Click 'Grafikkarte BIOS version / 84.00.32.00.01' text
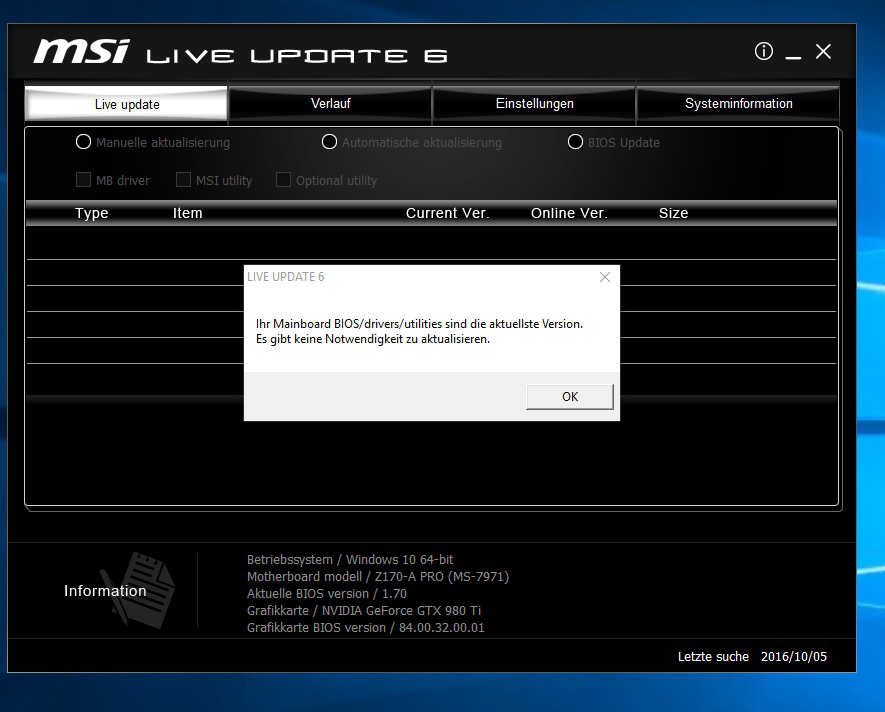 (366, 627)
